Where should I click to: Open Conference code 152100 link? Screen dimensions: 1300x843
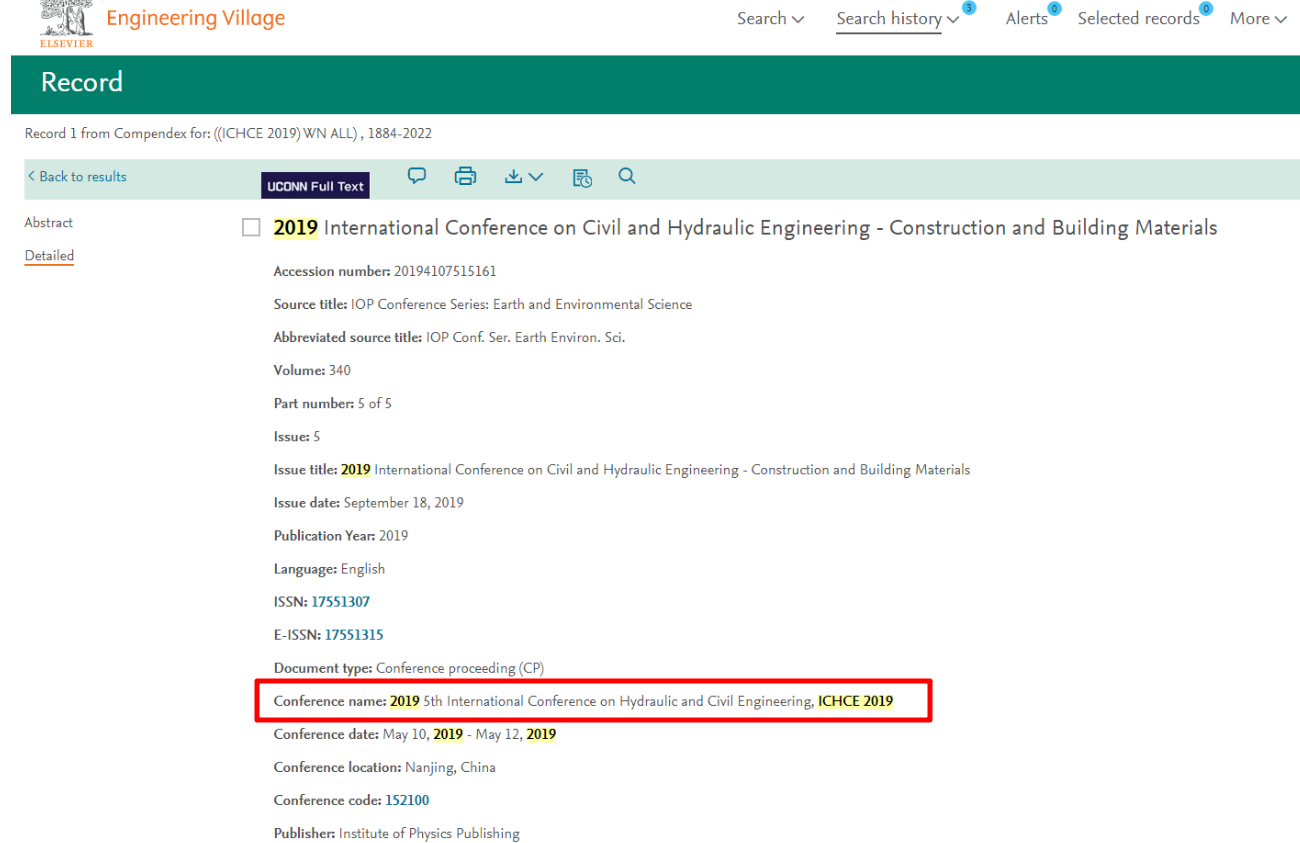point(407,800)
